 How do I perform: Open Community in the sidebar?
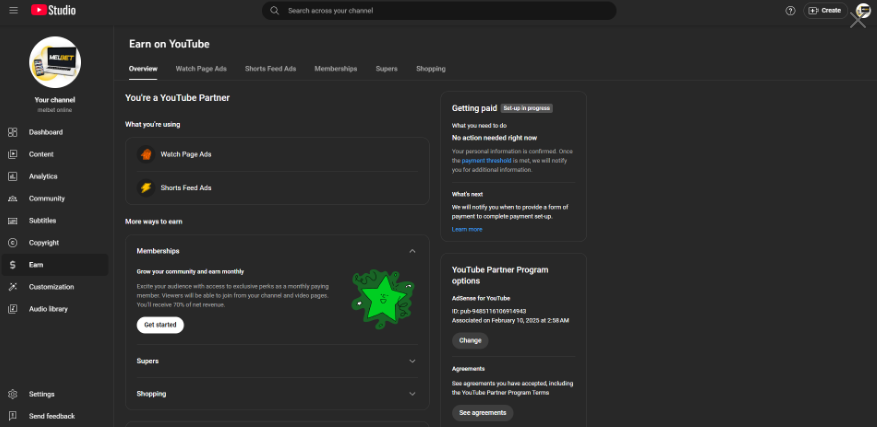tap(55, 199)
